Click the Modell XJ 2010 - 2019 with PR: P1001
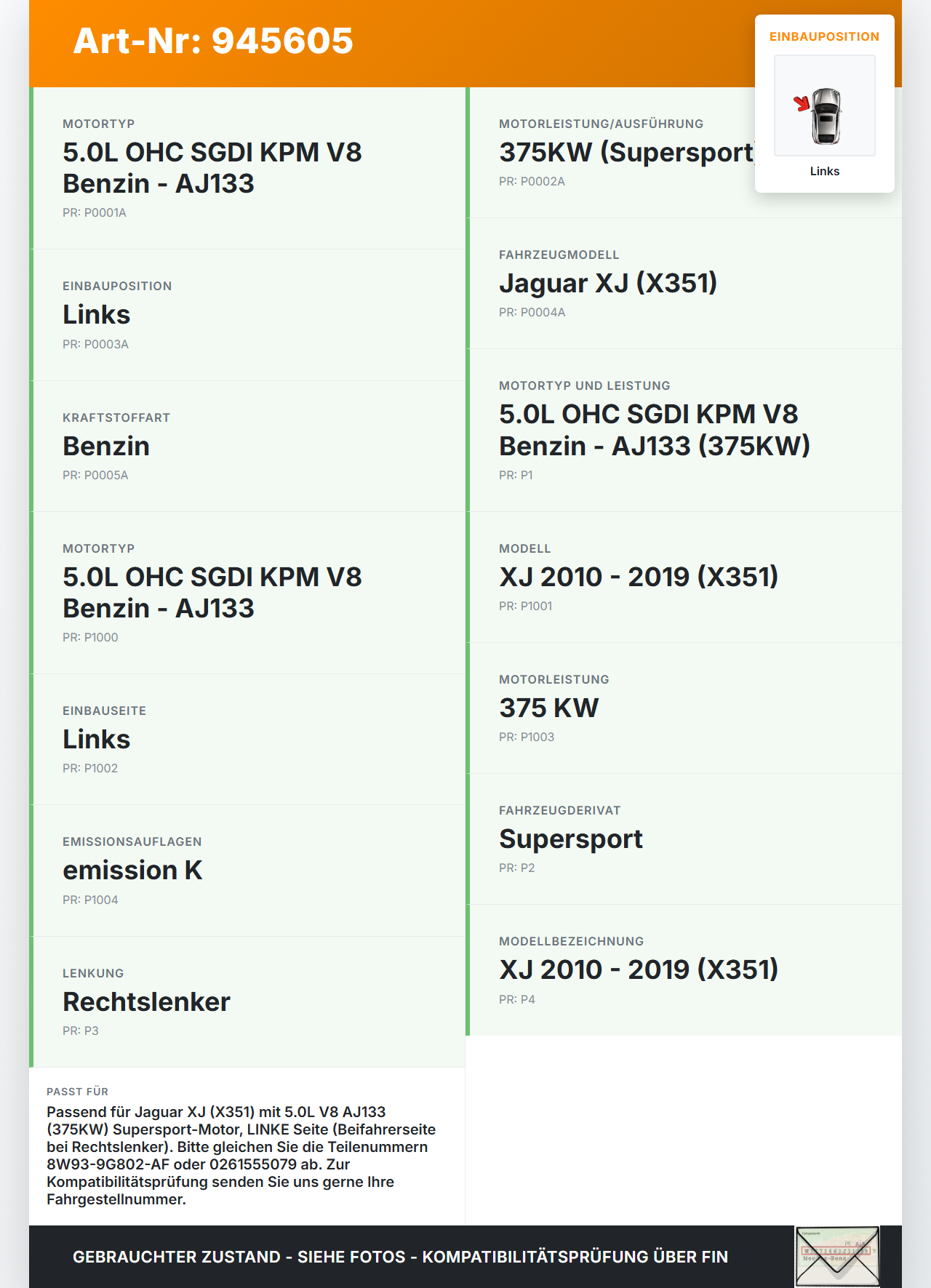The width and height of the screenshot is (931, 1288). pos(684,577)
